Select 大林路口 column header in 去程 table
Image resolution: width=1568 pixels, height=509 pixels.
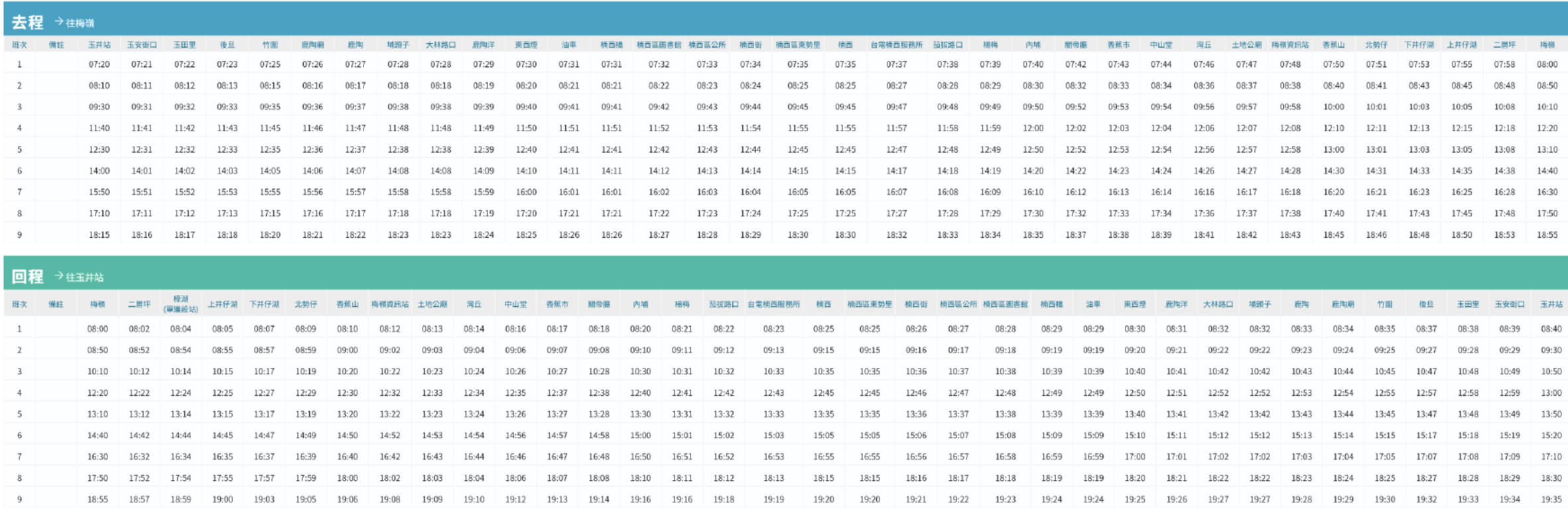[x=440, y=45]
